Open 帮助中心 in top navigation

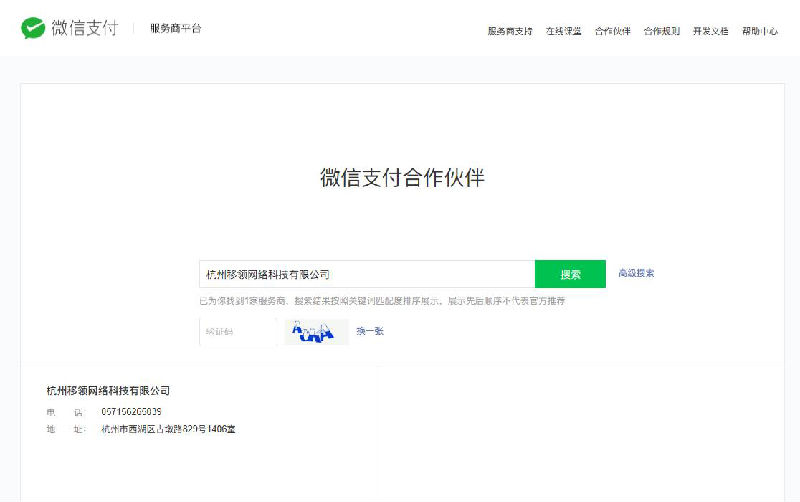760,31
